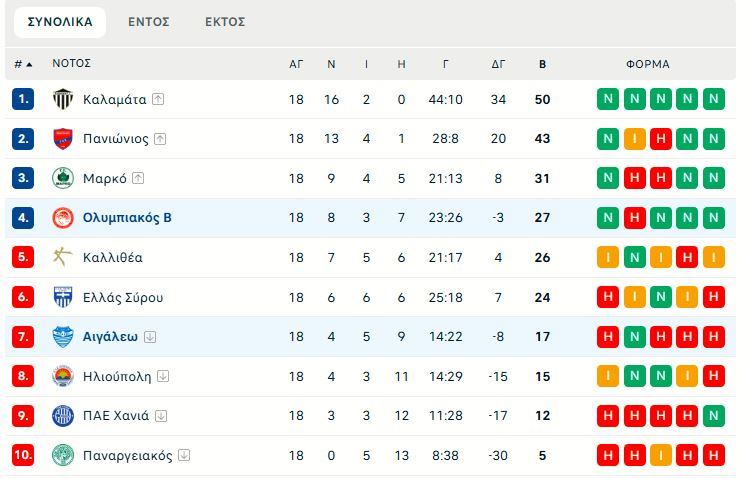
Task: Open the Ολυμπιακός Β team link
Action: 127,218
